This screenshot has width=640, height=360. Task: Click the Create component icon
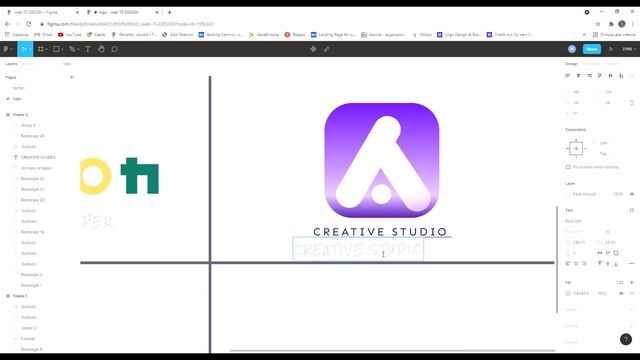(x=313, y=49)
